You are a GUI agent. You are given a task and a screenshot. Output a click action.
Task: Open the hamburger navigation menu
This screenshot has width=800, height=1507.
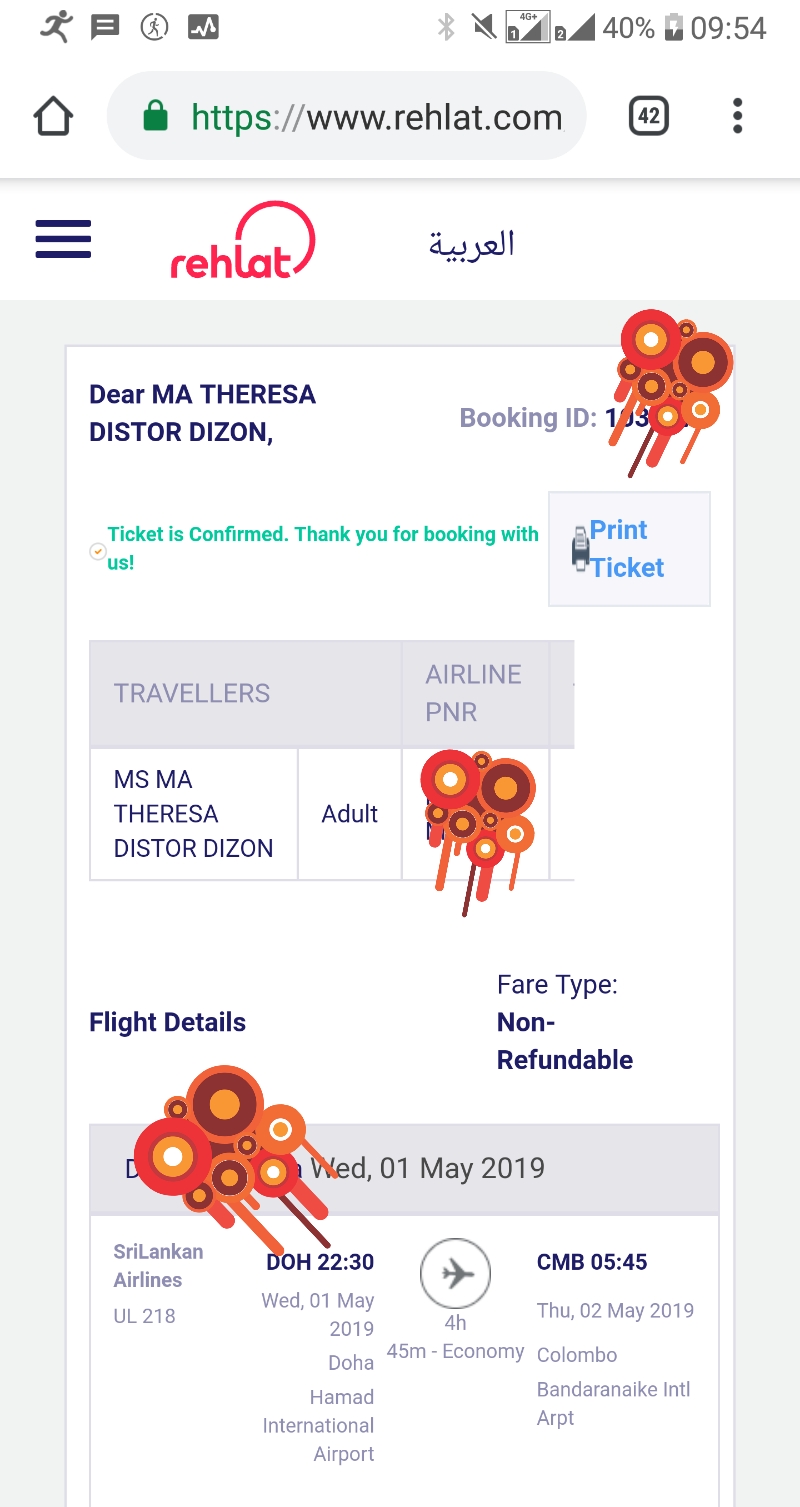pyautogui.click(x=63, y=240)
